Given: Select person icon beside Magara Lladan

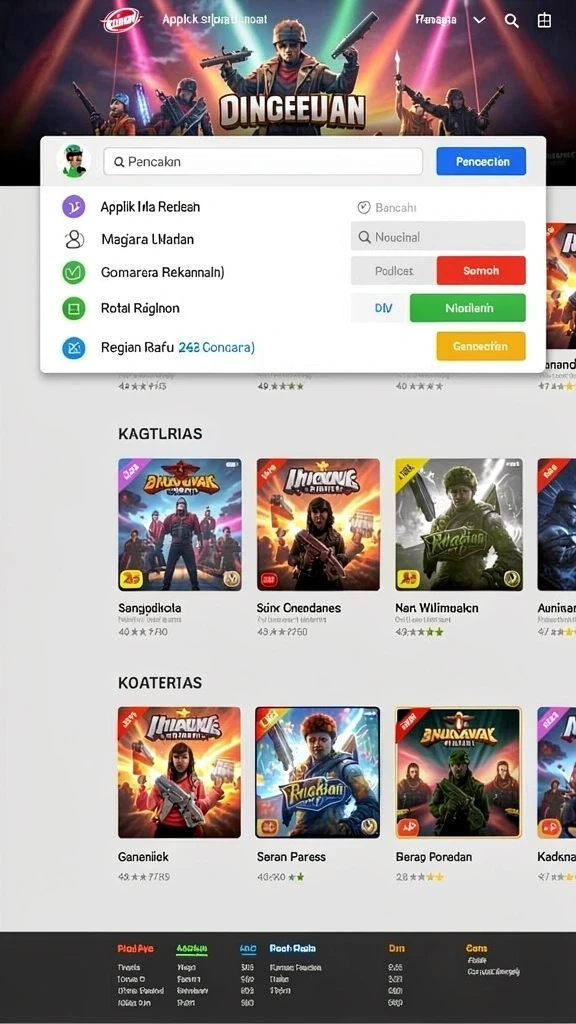Looking at the screenshot, I should (74, 239).
